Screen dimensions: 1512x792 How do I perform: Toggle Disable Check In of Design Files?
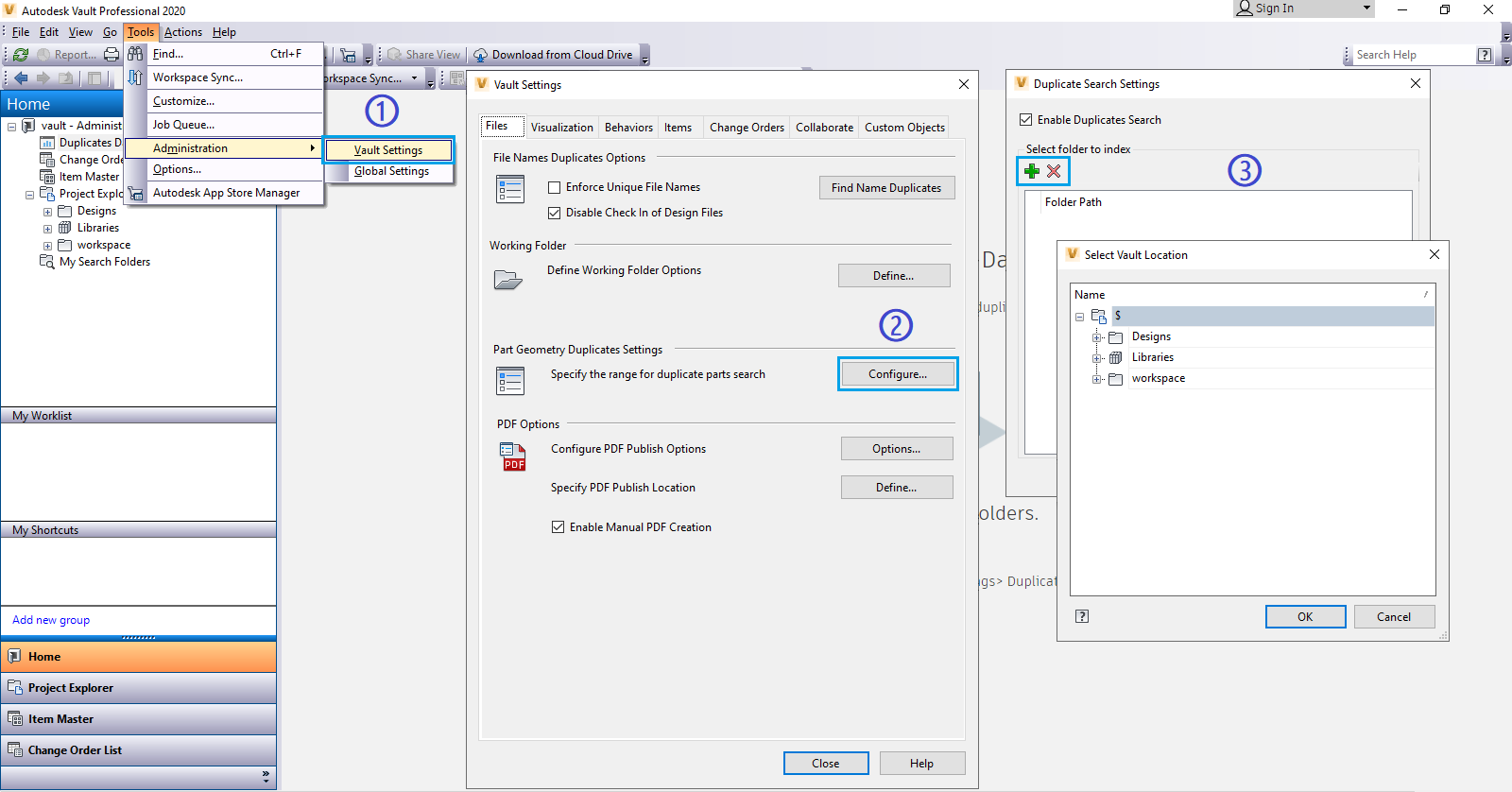pyautogui.click(x=555, y=213)
